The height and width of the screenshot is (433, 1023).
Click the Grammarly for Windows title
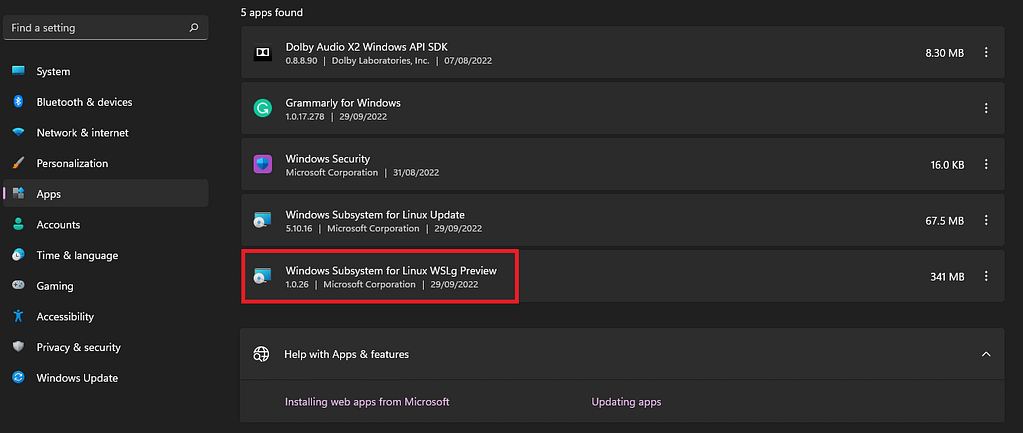pyautogui.click(x=343, y=103)
